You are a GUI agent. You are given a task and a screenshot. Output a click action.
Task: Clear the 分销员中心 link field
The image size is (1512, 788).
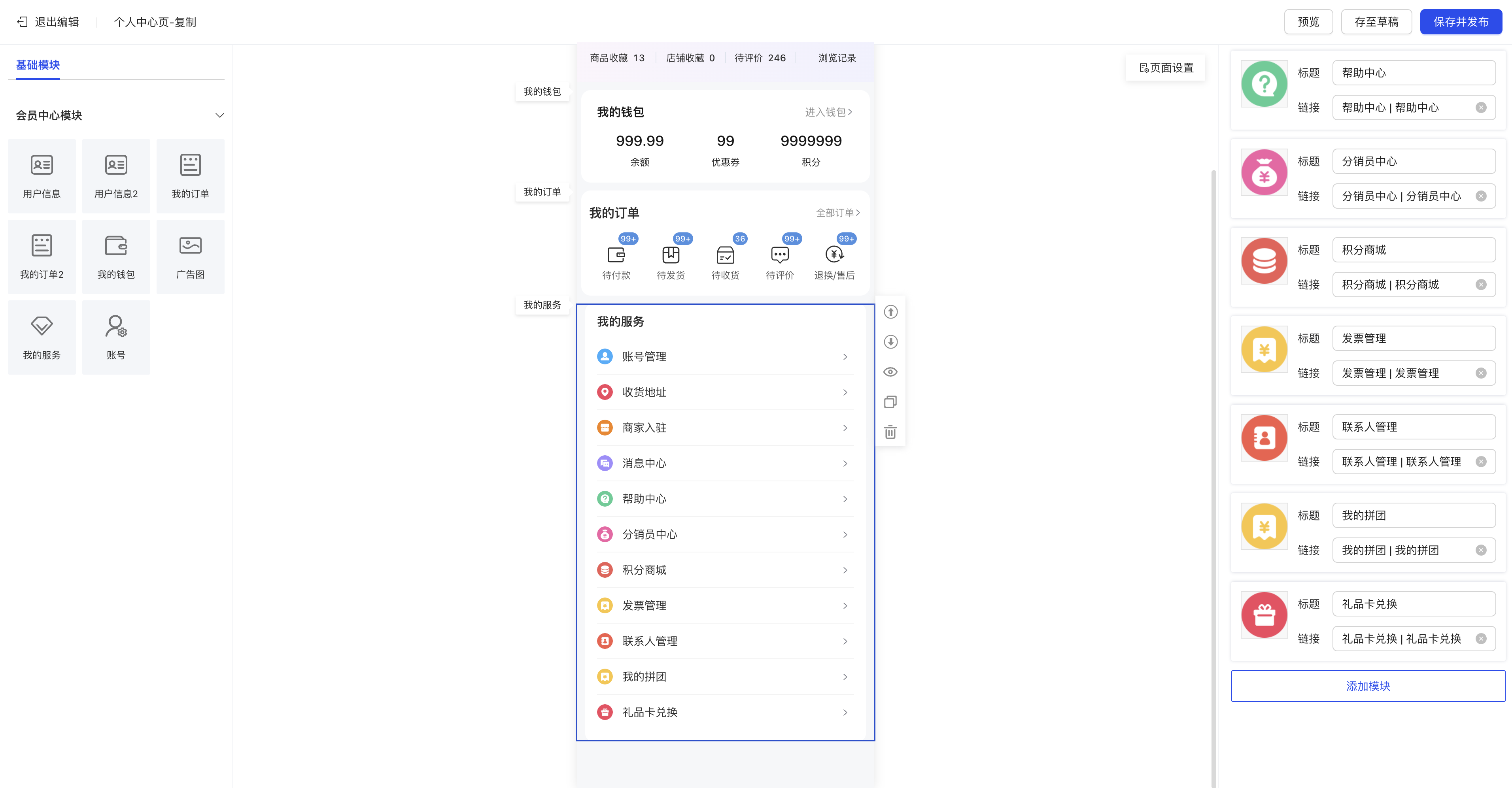1481,196
